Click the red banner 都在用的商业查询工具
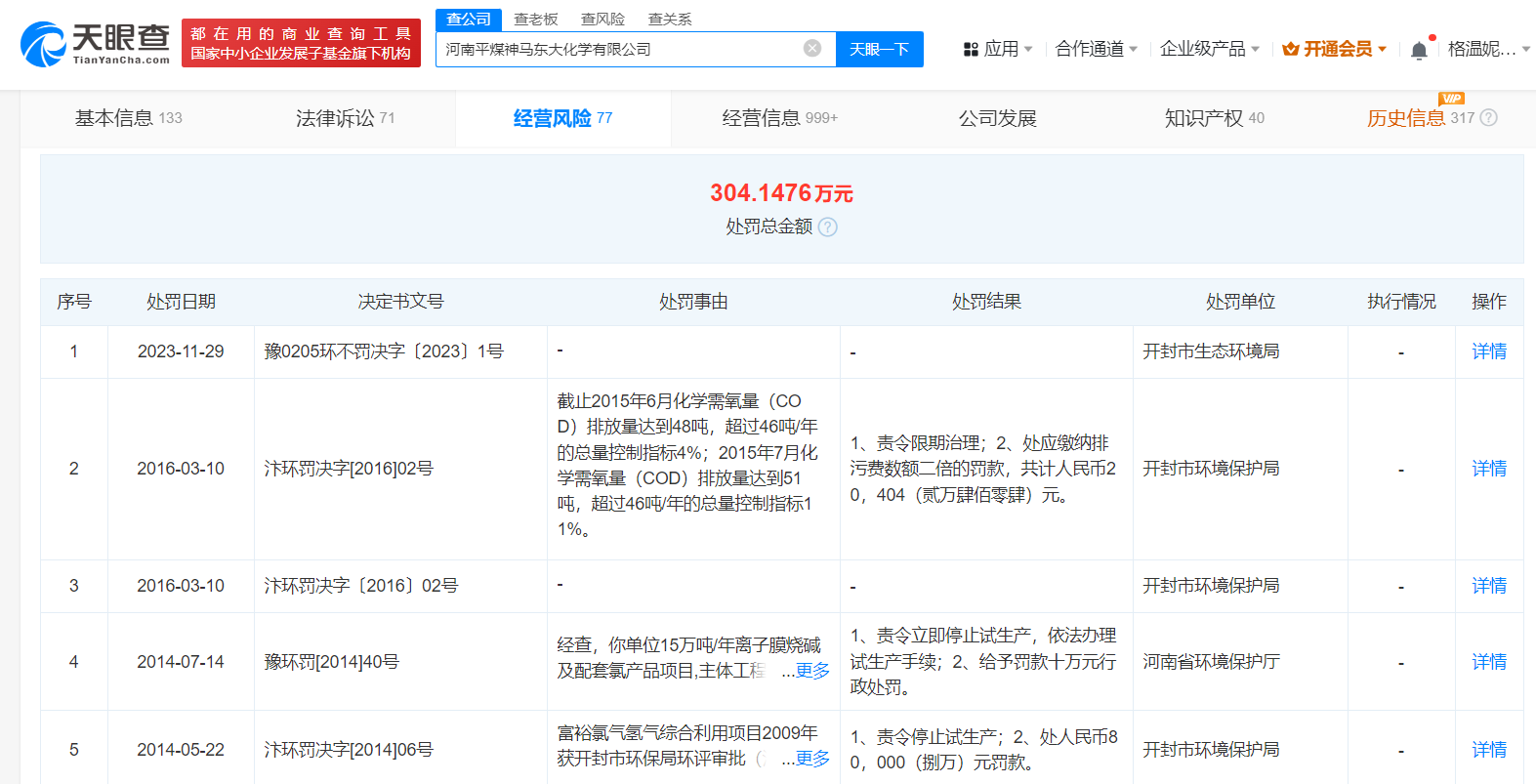The height and width of the screenshot is (784, 1536). point(301,43)
